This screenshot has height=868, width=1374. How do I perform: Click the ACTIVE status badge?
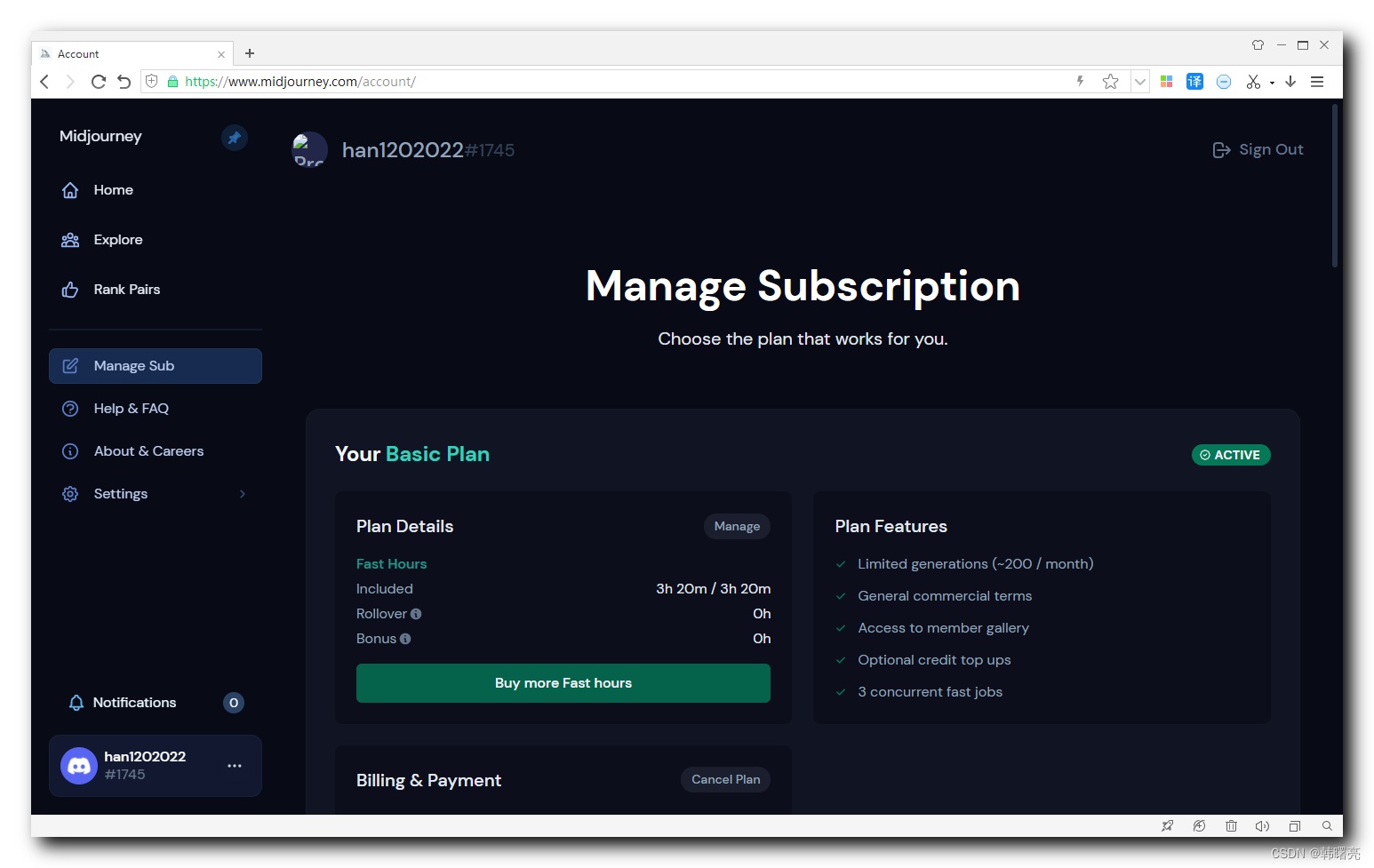(1231, 455)
